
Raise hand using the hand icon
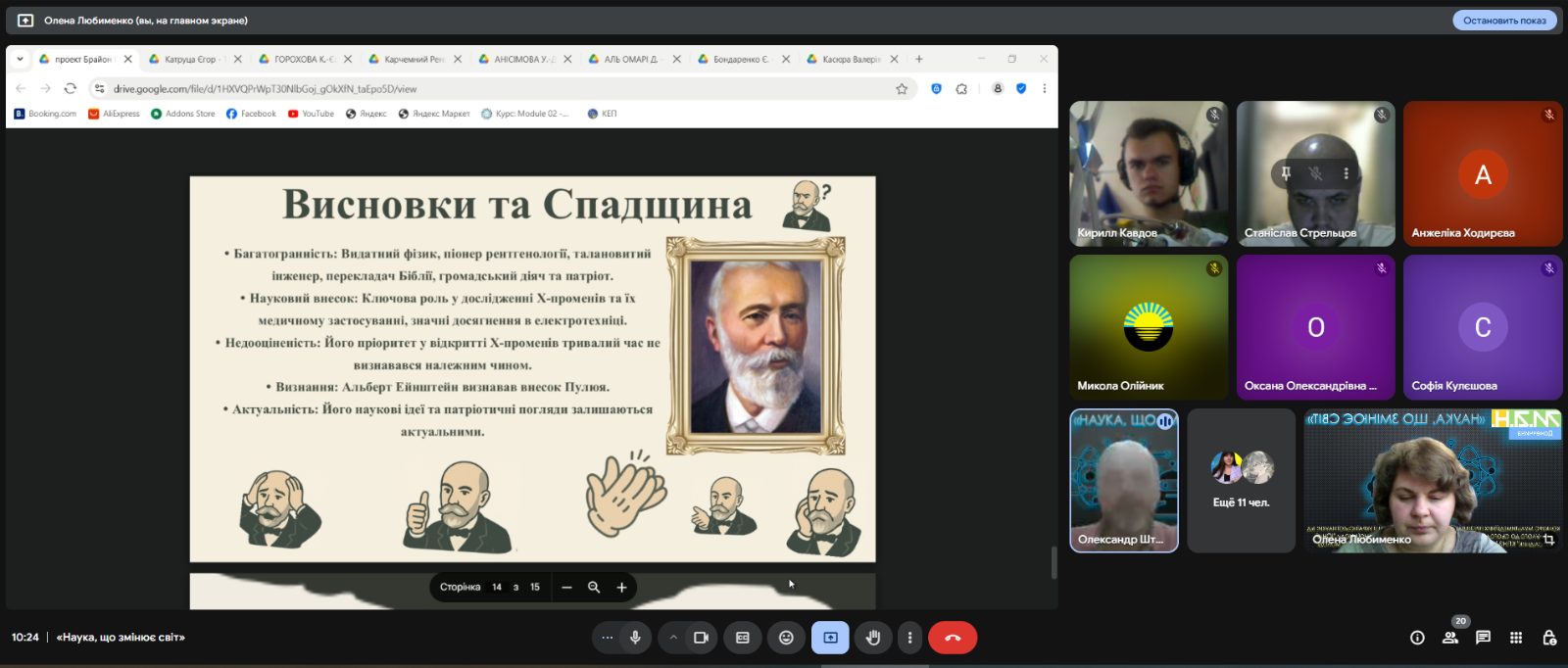pos(872,638)
